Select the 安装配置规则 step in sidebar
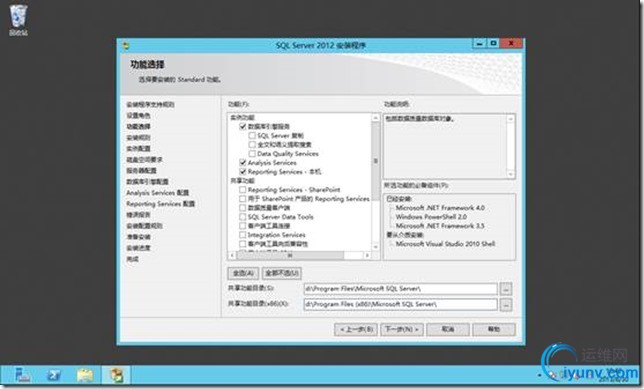Screen dimensions: 644x389 [145, 226]
